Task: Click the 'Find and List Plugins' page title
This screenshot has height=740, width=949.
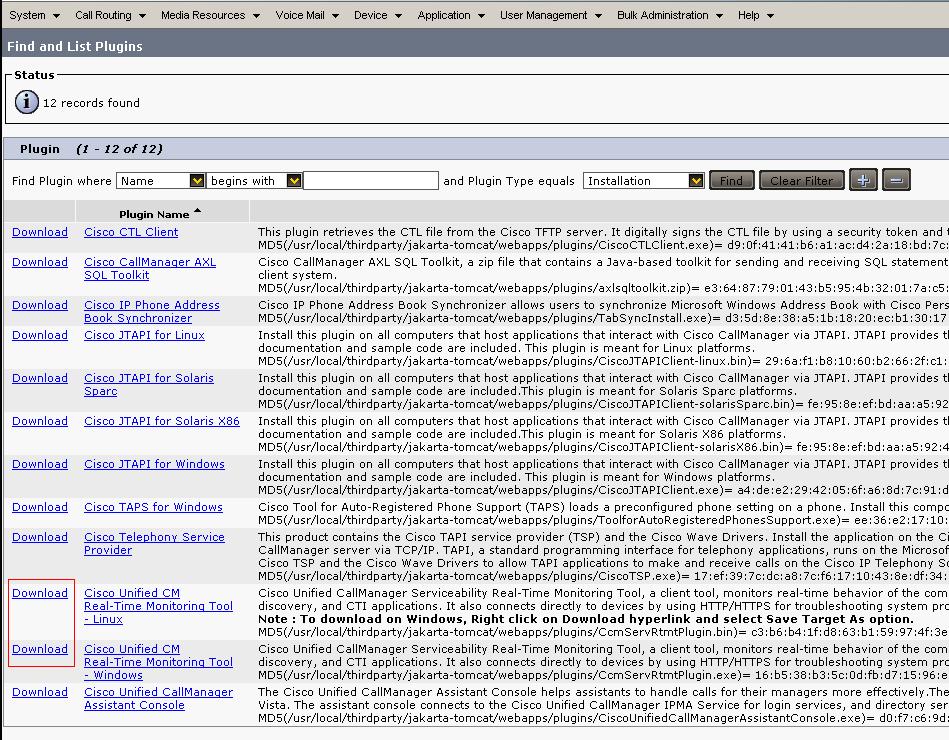Action: 75,46
